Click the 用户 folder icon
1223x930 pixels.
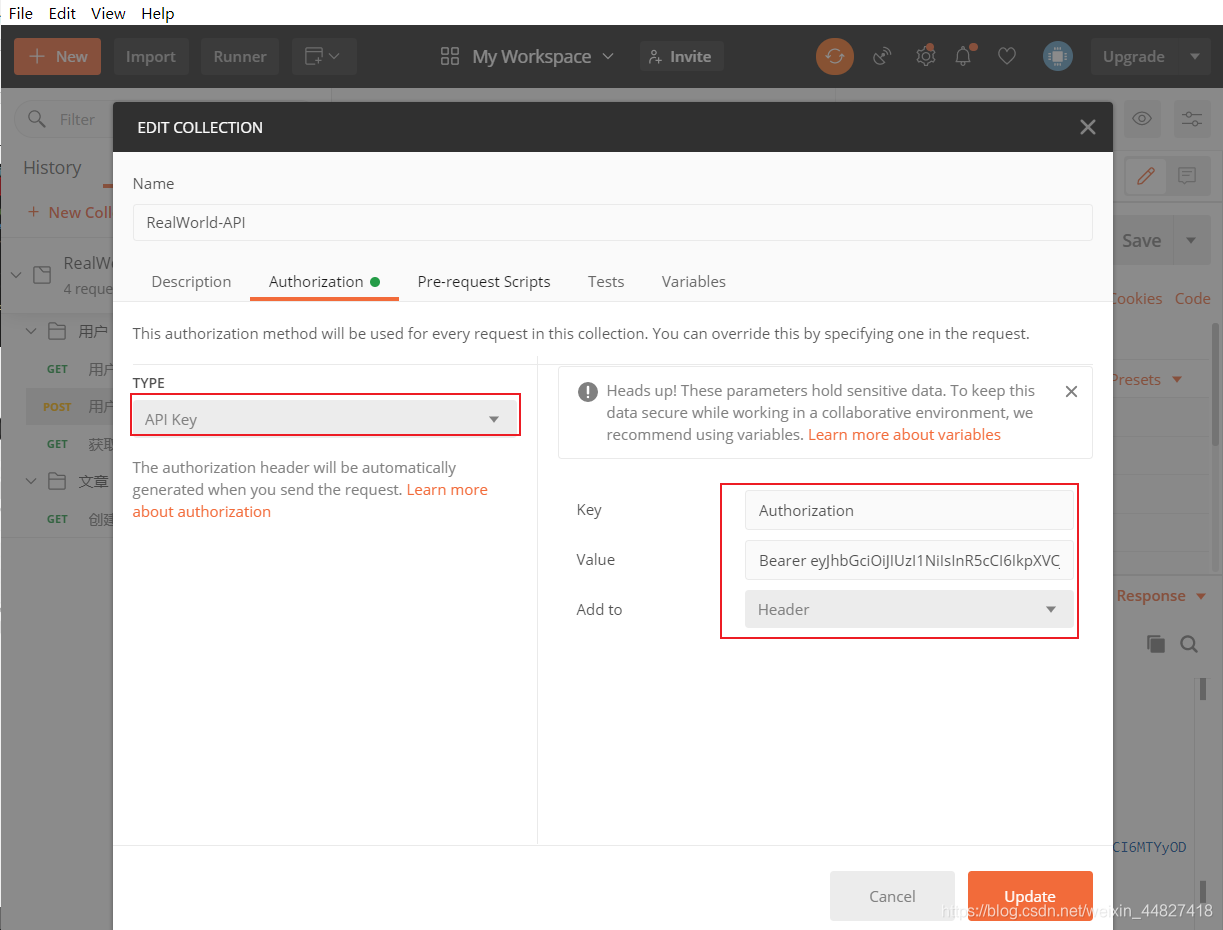pyautogui.click(x=57, y=331)
